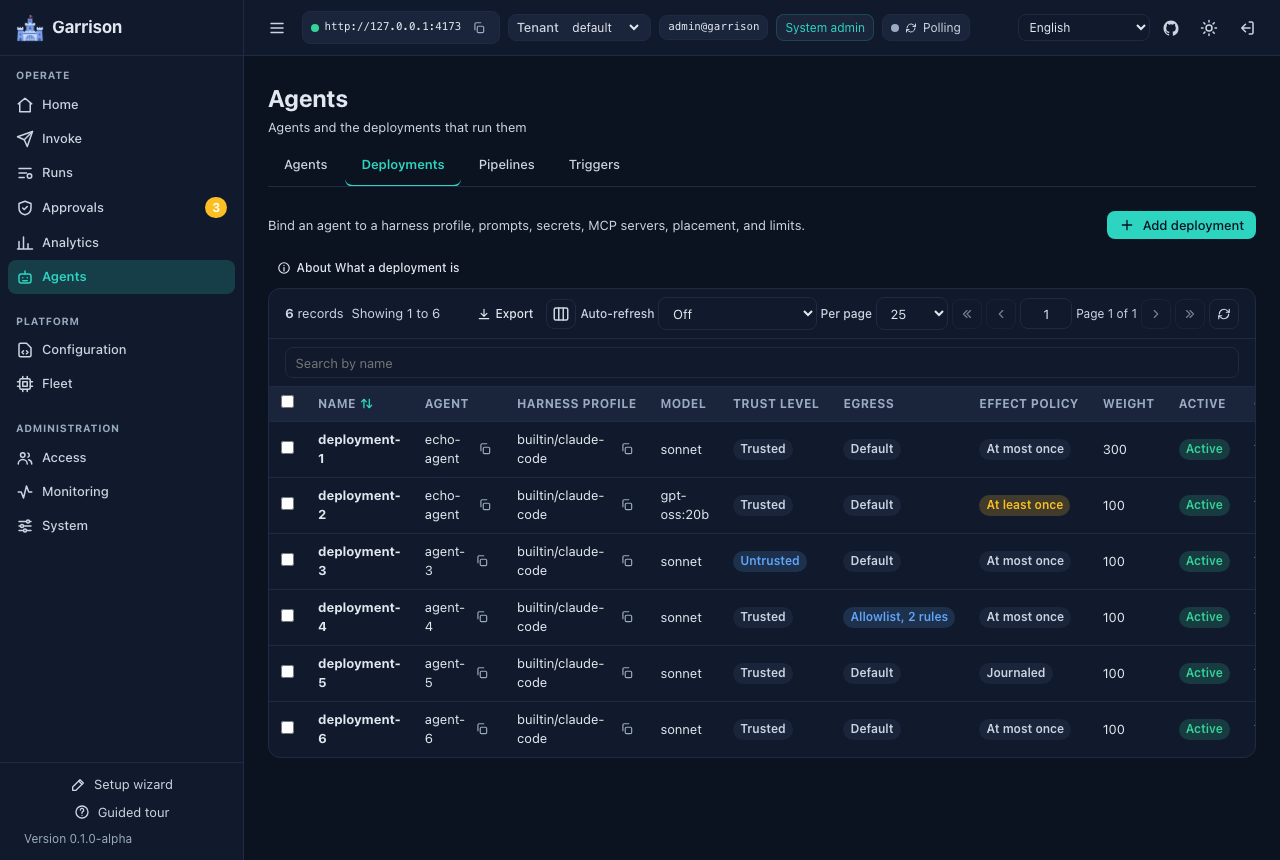This screenshot has width=1280, height=860.
Task: Copy agent name in deployment-1 row
Action: coord(485,449)
